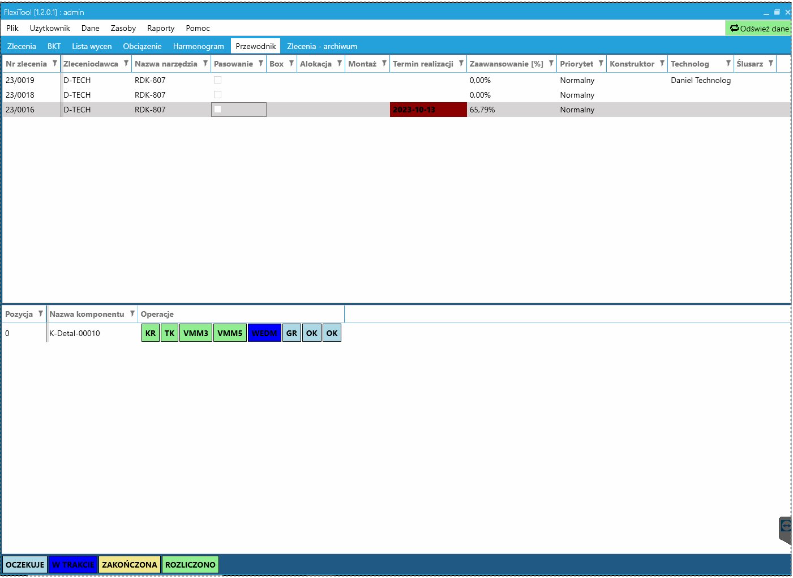Open the Zlecenia - archiwum tab
Viewport: 793px width, 578px height.
322,46
